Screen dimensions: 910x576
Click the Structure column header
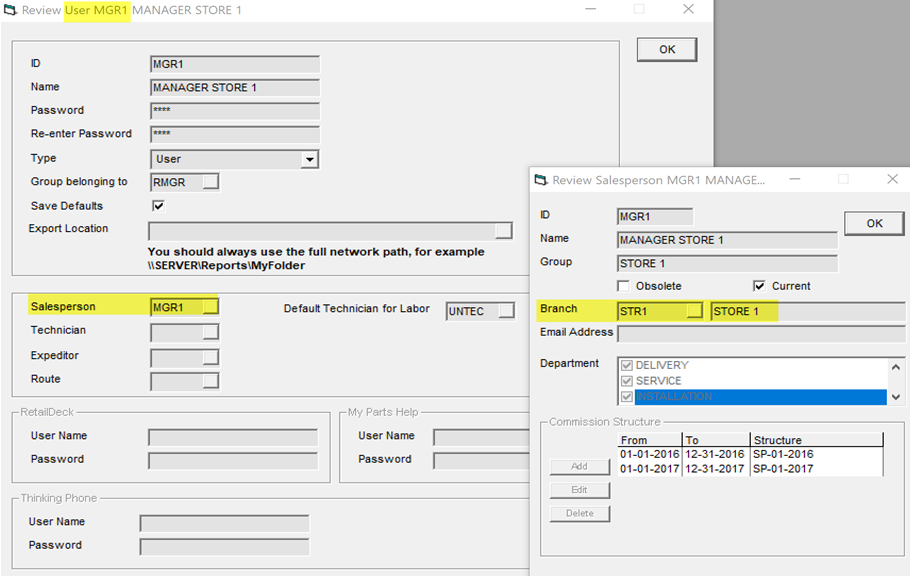(817, 440)
